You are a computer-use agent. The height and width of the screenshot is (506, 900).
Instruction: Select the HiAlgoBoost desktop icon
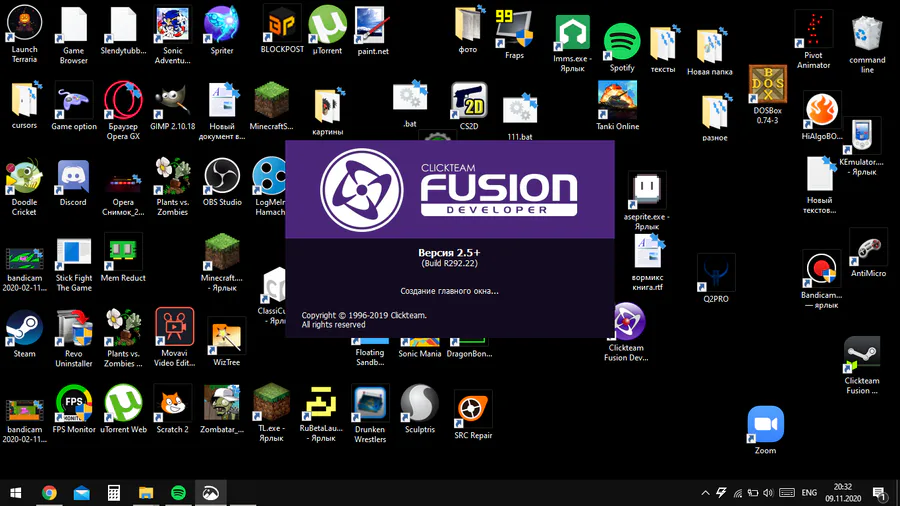click(x=821, y=110)
